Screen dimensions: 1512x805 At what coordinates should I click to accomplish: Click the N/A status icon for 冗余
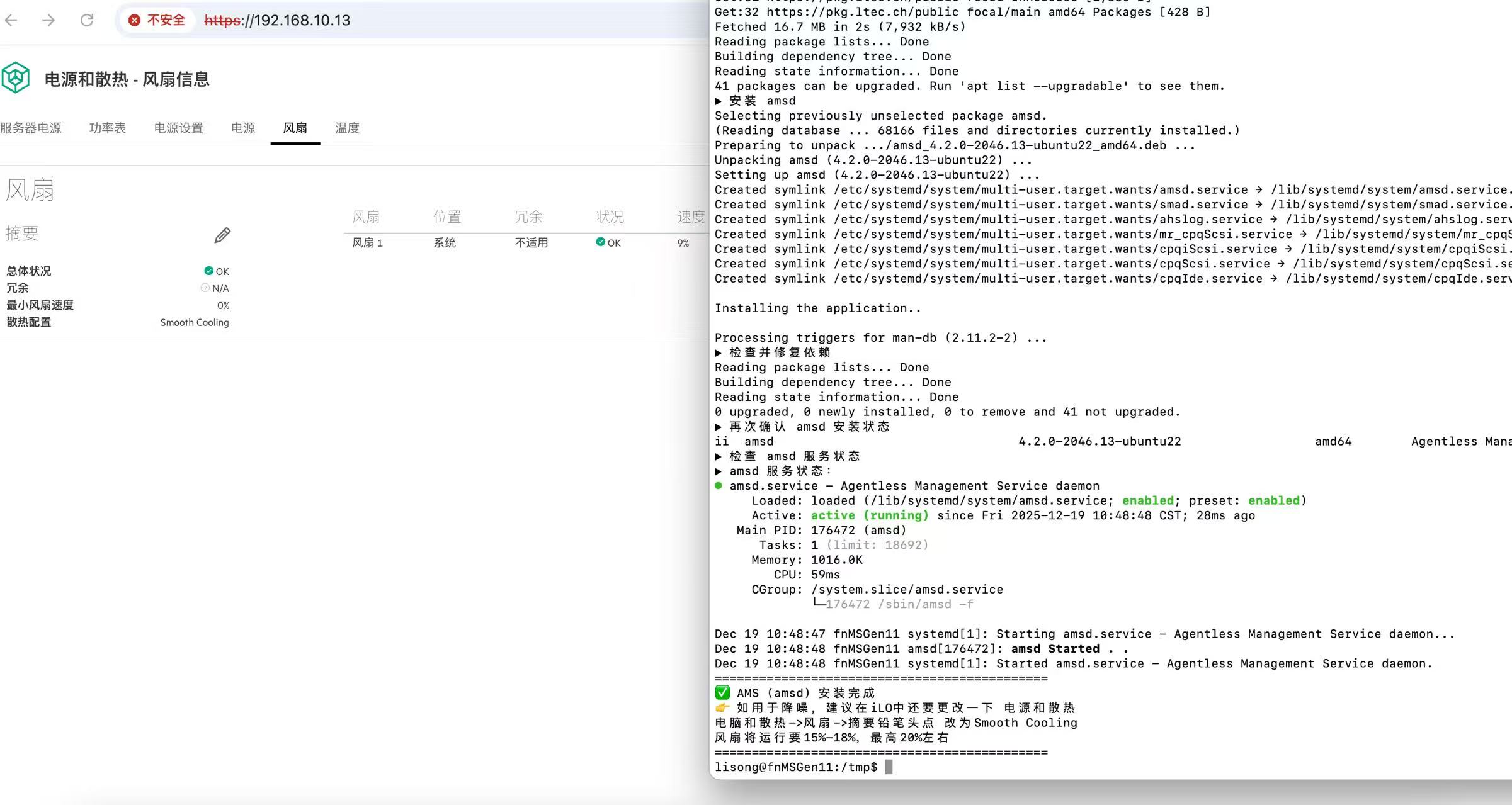point(205,288)
